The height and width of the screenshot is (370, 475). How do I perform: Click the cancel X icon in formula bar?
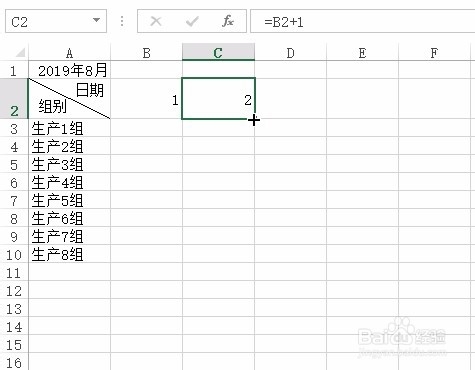tap(156, 22)
